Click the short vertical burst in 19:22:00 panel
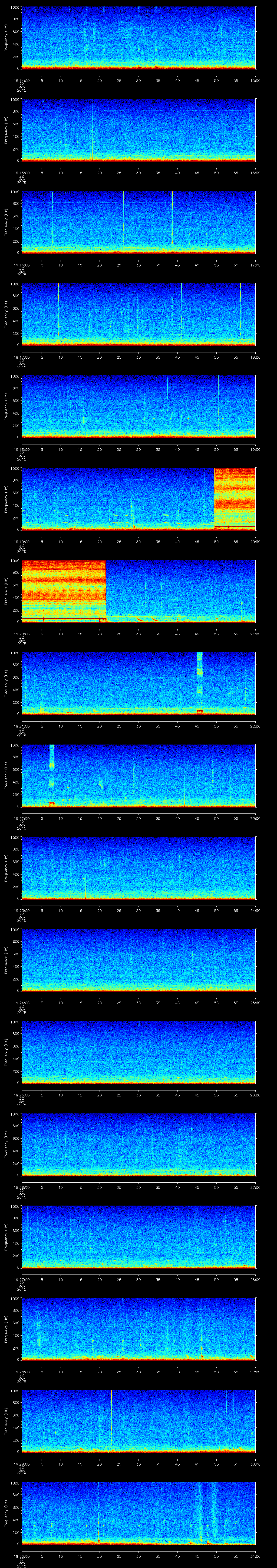 52,775
